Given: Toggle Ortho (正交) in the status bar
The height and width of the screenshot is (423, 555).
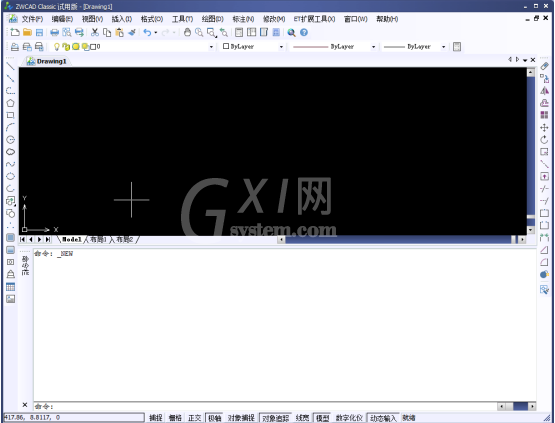Looking at the screenshot, I should [x=195, y=418].
